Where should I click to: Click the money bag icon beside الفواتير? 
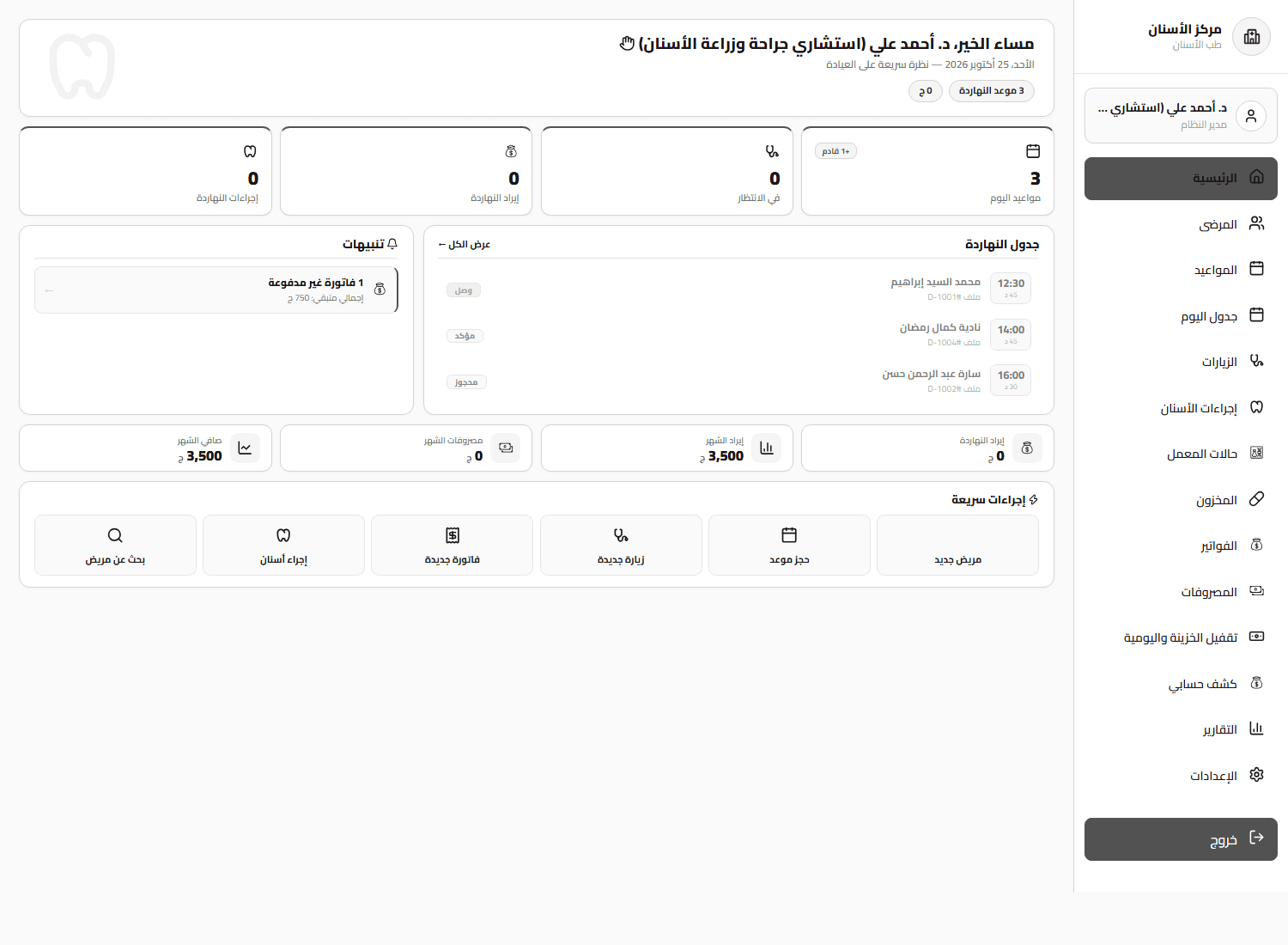(x=1256, y=545)
